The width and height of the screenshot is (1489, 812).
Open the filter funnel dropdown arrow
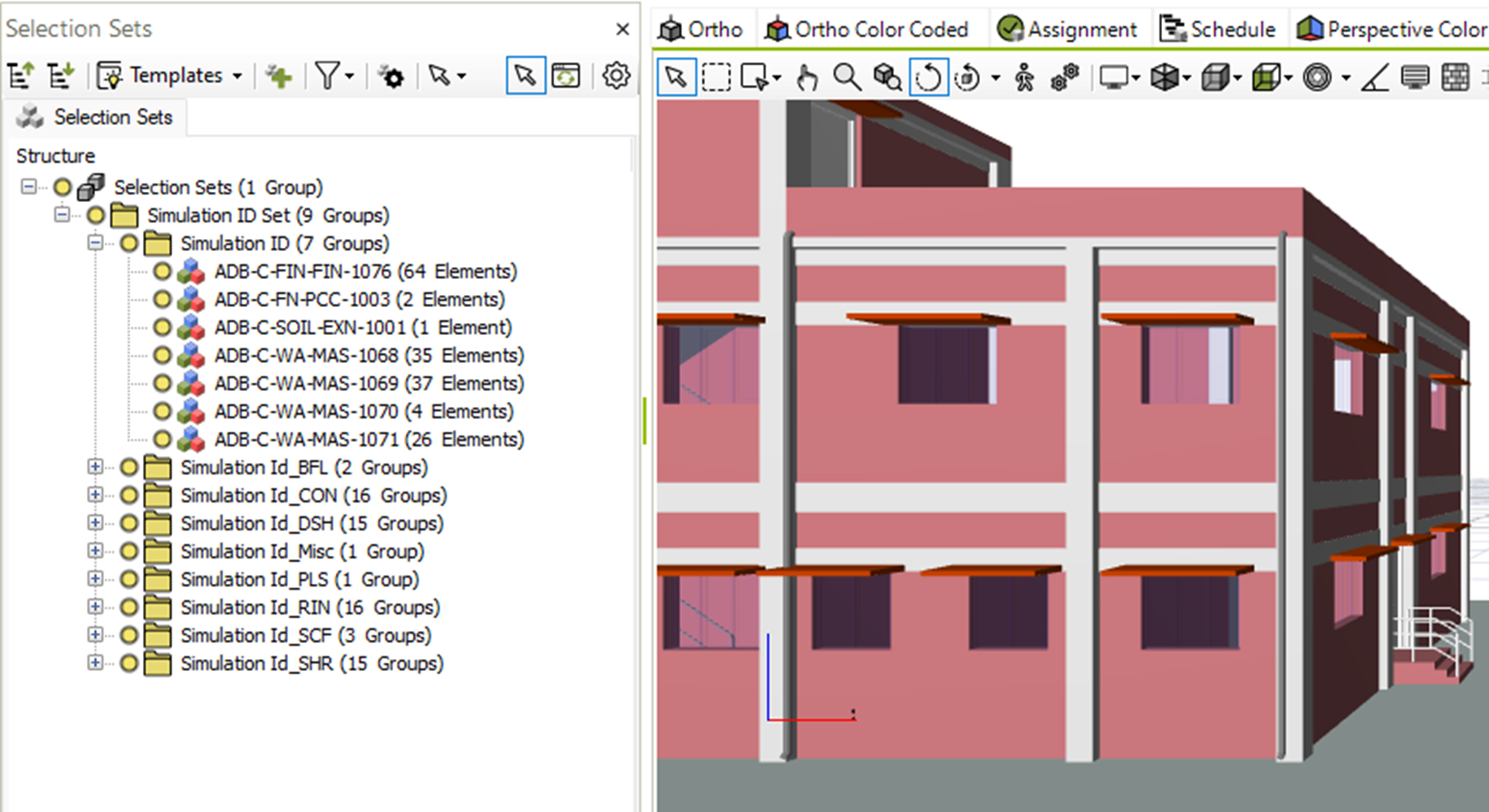point(350,76)
